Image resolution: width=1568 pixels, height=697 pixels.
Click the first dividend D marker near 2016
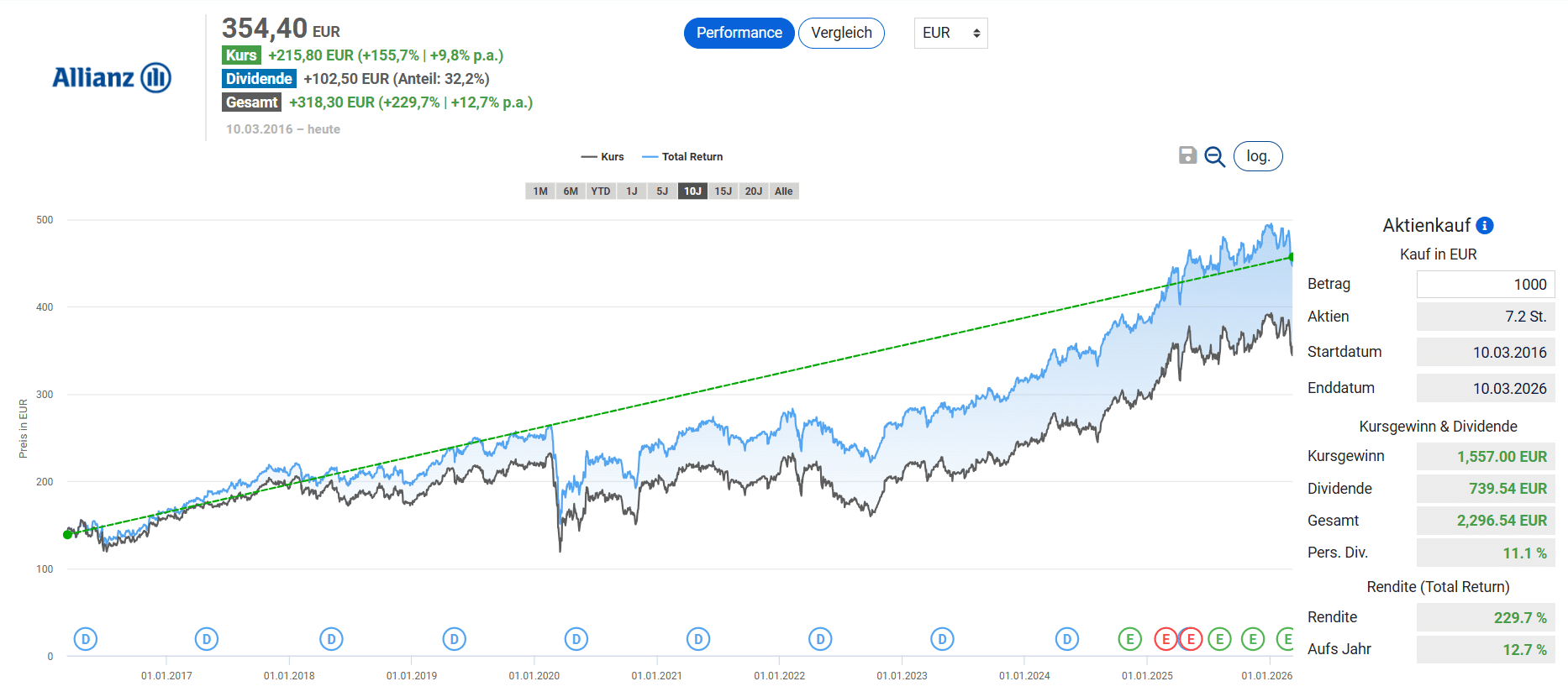(86, 639)
